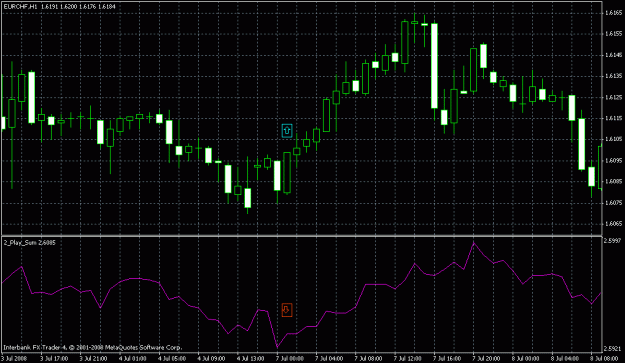Click the 4 Jul 13:00 time label
Screen dimensions: 625x363
click(251, 358)
